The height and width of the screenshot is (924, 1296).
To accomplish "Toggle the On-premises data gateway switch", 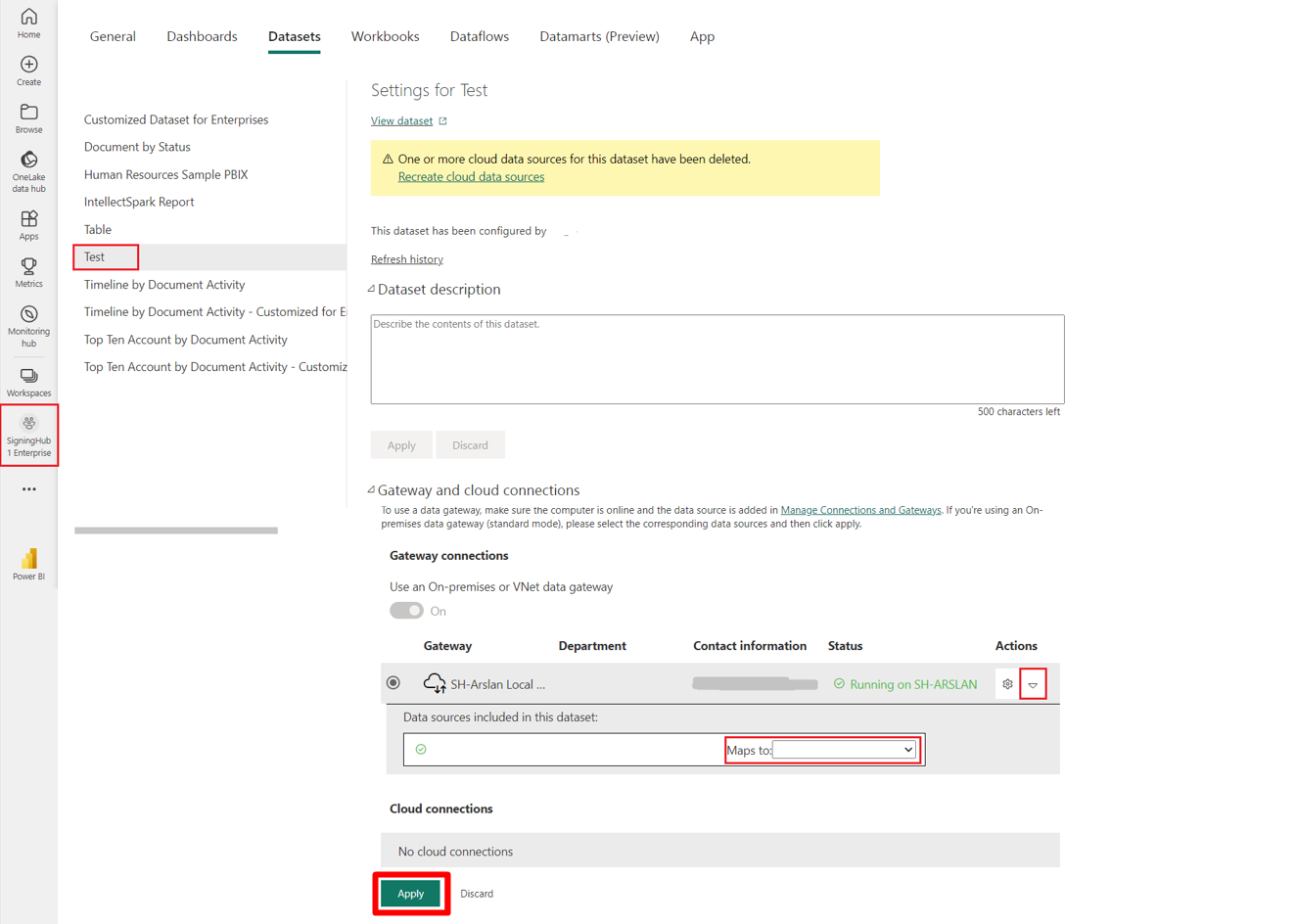I will [x=406, y=611].
